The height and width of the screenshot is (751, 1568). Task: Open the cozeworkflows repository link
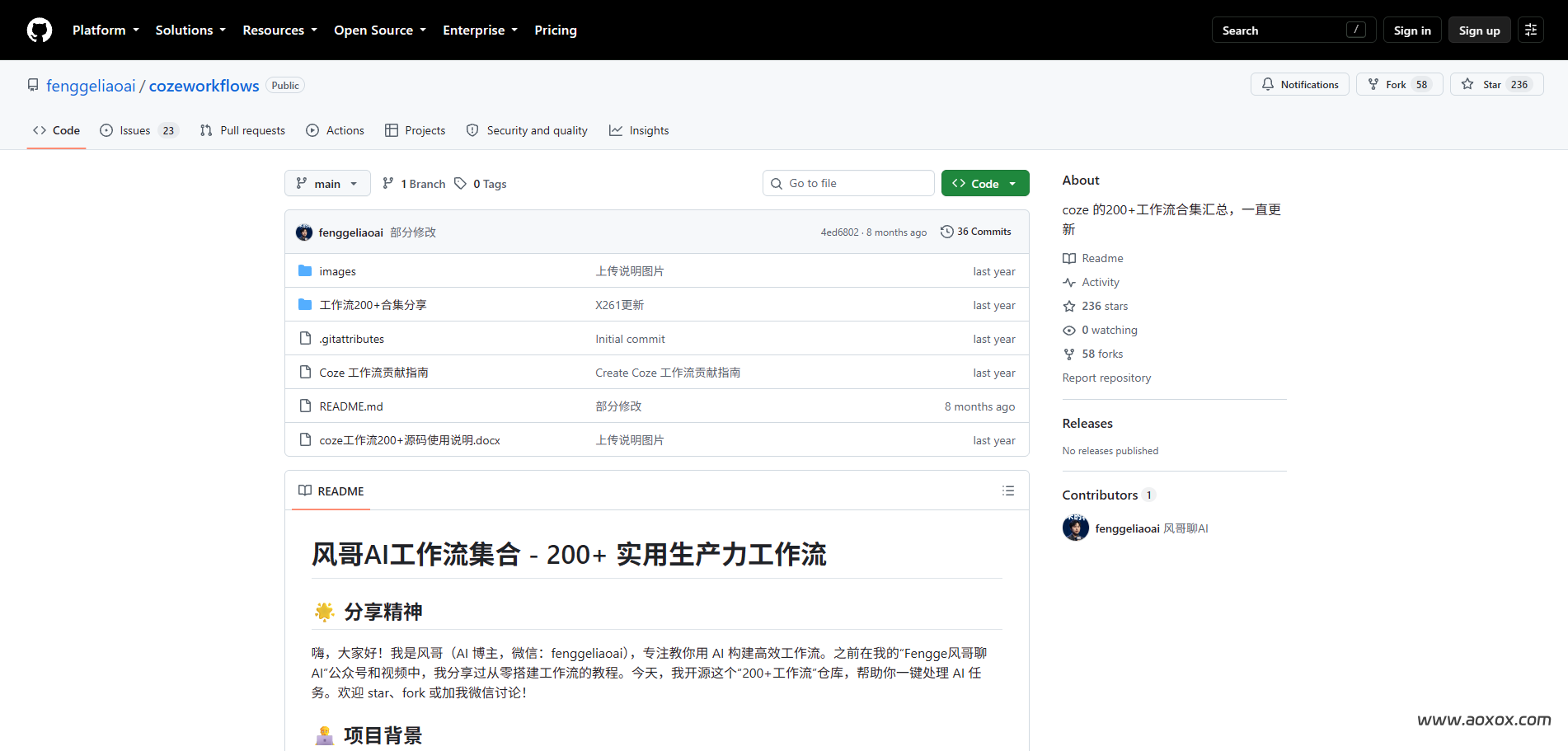click(x=204, y=86)
